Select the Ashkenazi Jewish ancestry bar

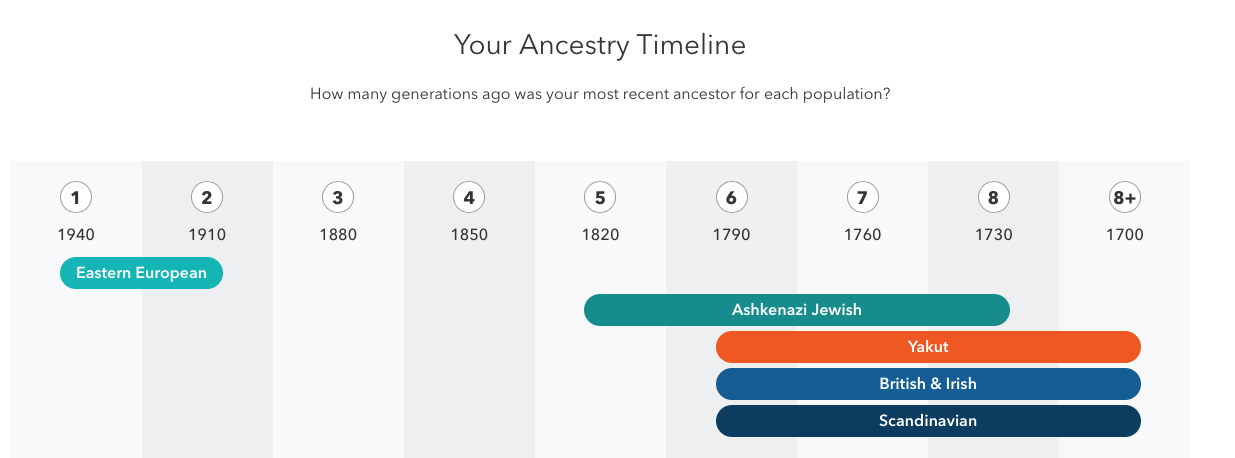coord(797,310)
